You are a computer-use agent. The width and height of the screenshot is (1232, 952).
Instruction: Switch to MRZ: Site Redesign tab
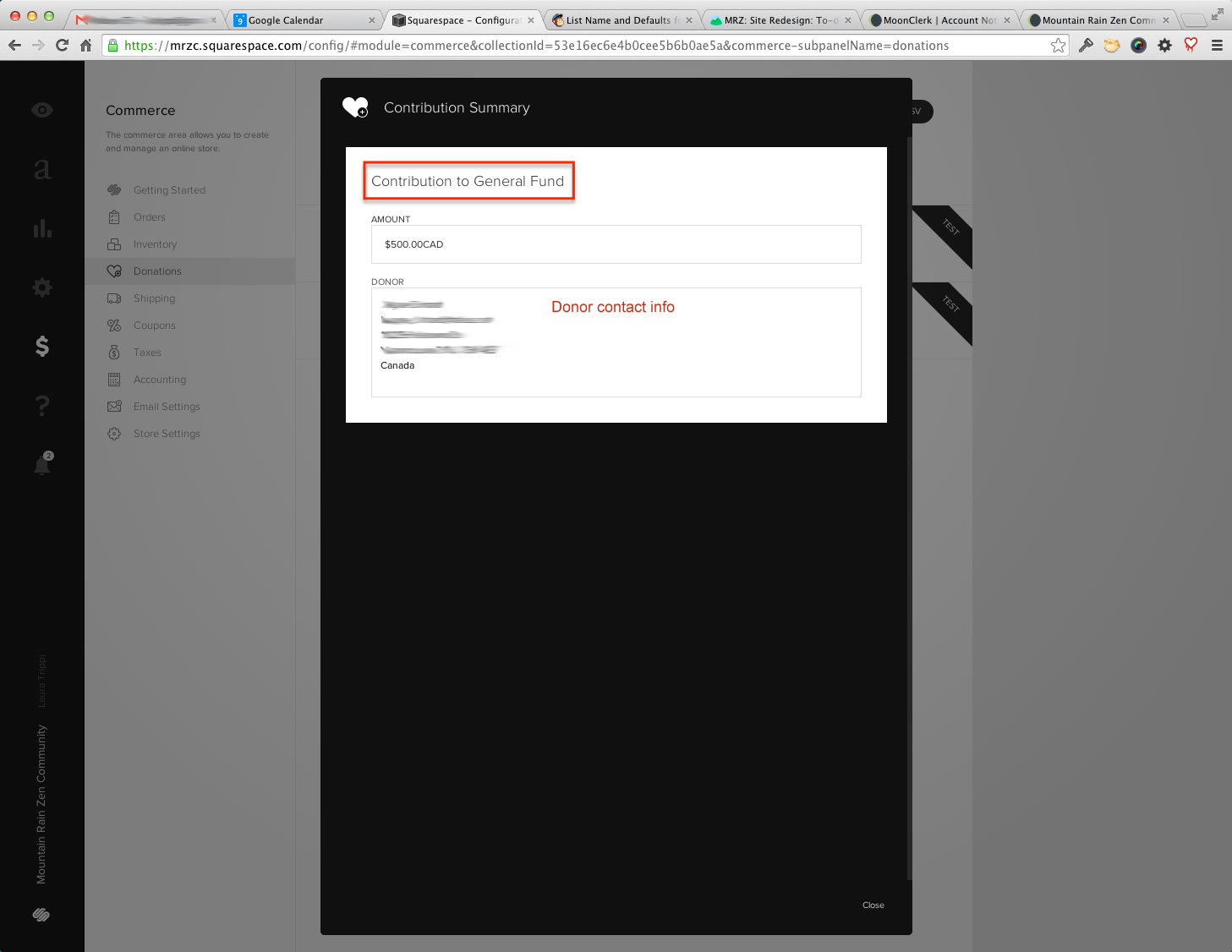(780, 20)
